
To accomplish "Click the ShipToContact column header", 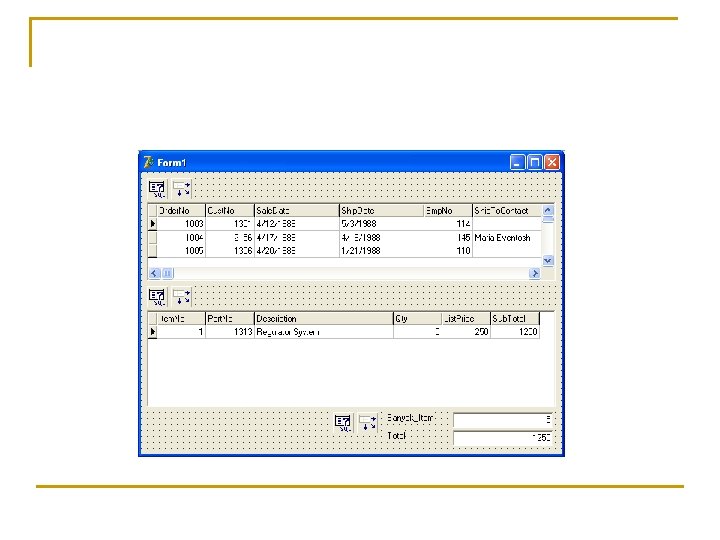I will coord(507,211).
